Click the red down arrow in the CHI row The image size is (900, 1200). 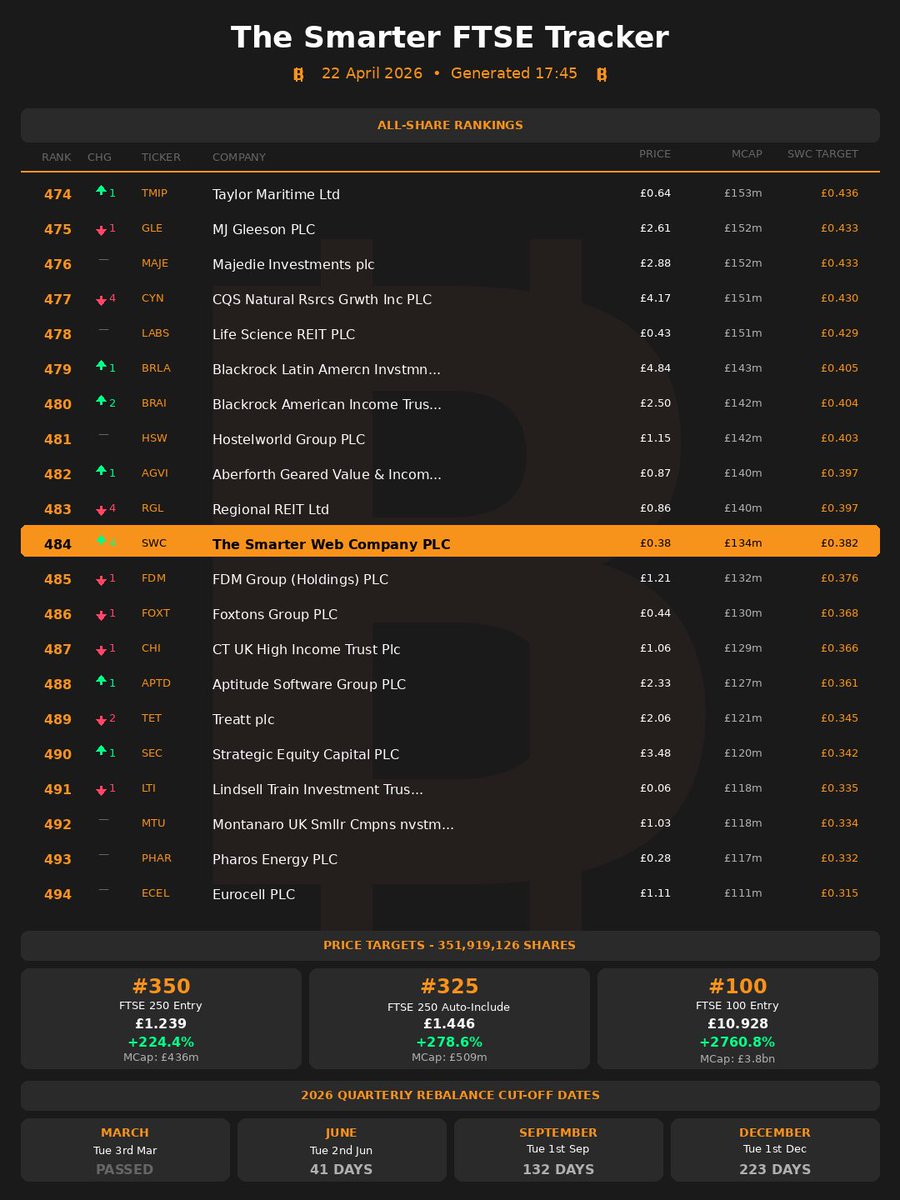click(101, 650)
